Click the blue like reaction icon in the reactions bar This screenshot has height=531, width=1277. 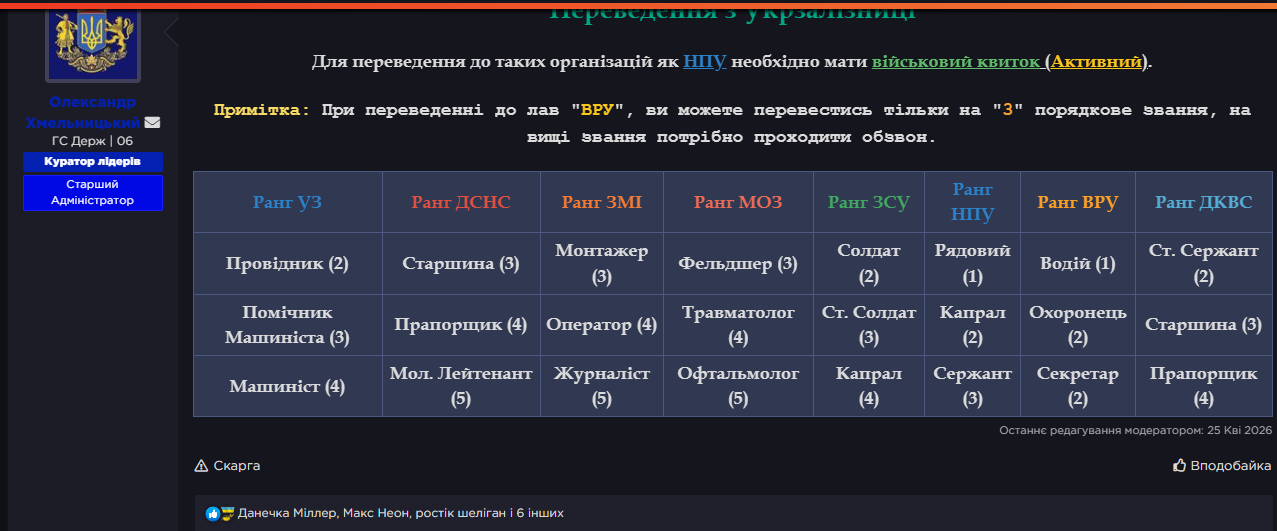(212, 513)
